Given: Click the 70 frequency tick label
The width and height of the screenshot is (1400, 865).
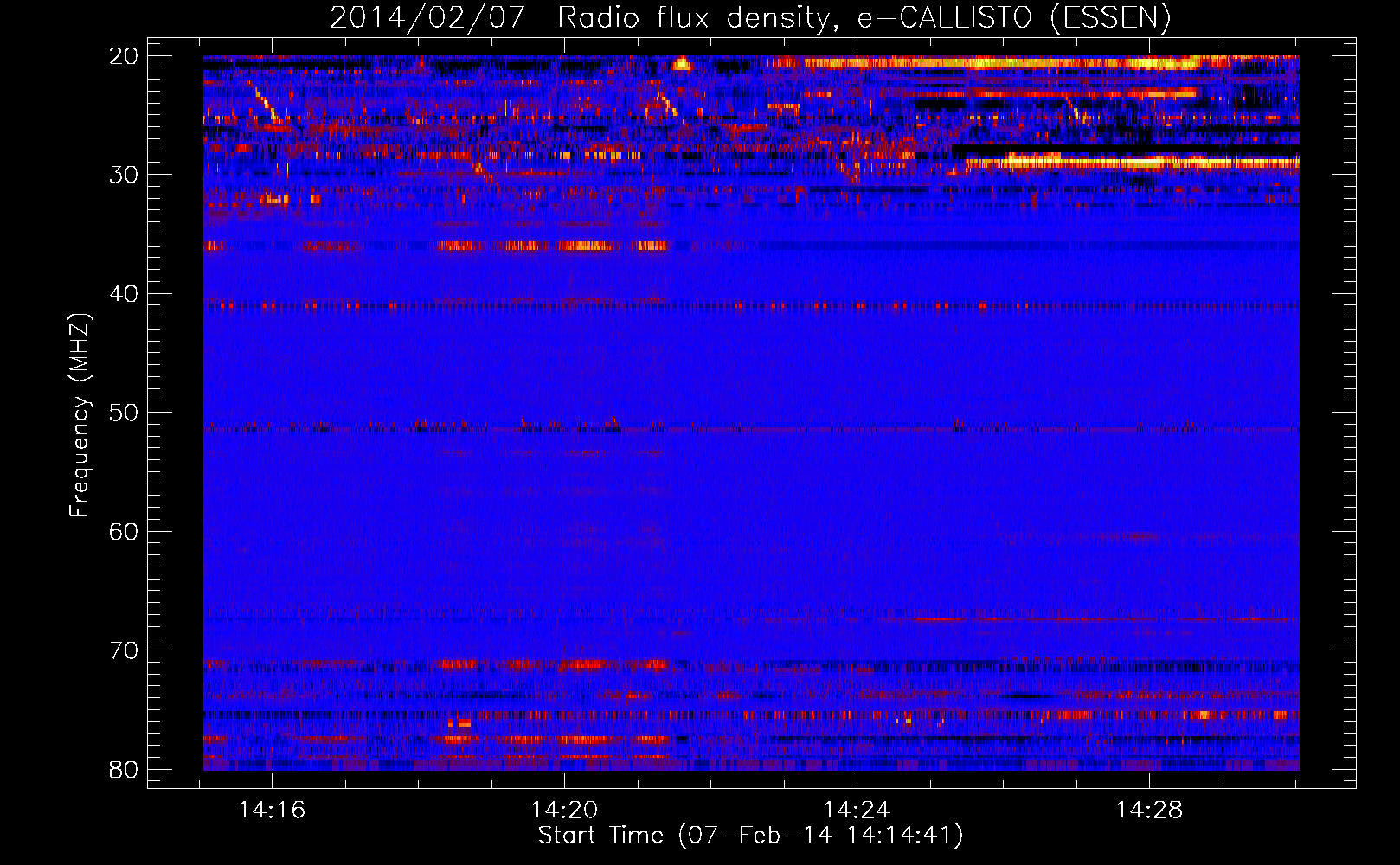Looking at the screenshot, I should [x=124, y=650].
